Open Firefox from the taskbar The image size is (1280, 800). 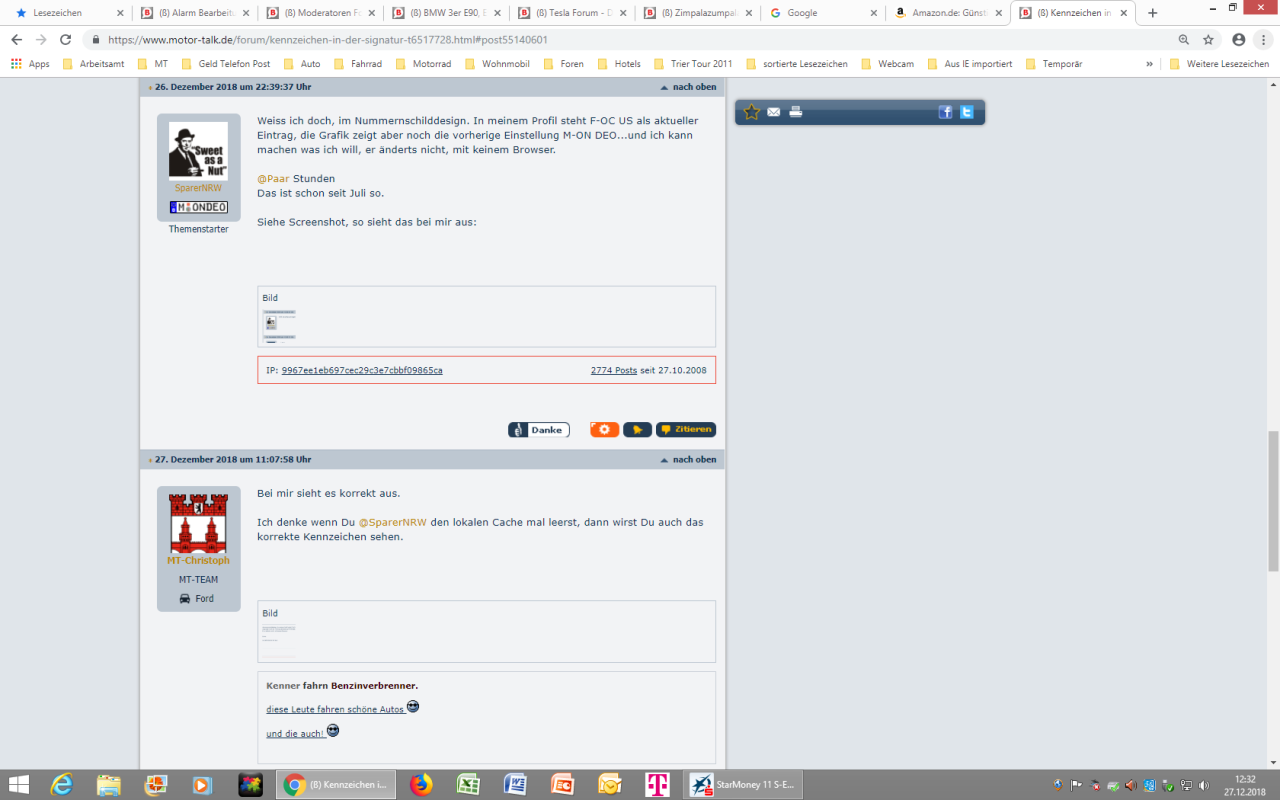click(x=421, y=785)
